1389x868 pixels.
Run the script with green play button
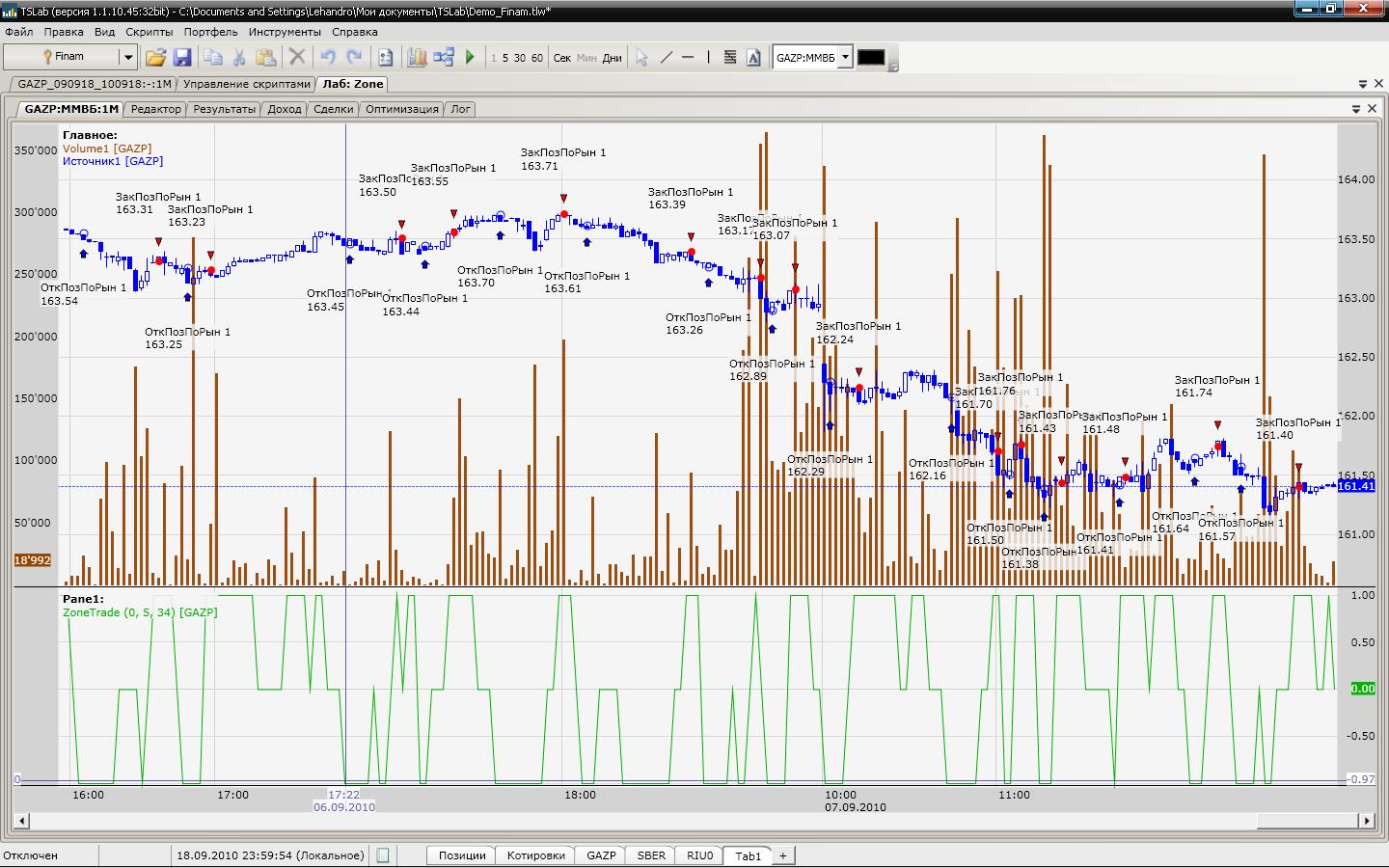point(470,58)
